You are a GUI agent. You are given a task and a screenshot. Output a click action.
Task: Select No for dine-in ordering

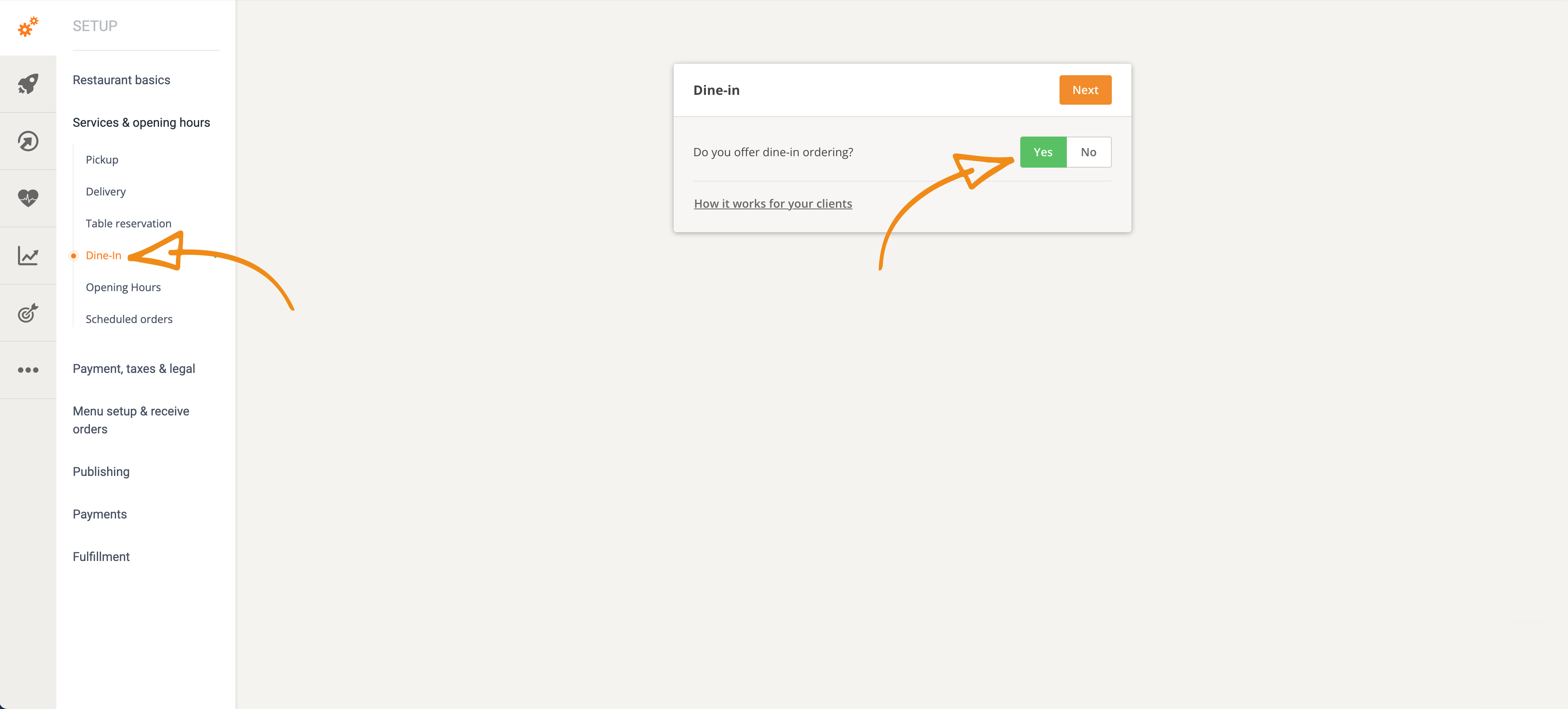tap(1089, 152)
